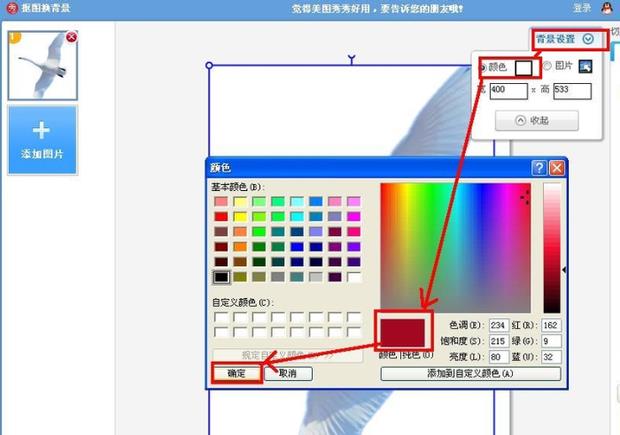Open the background image browse icon

(586, 67)
